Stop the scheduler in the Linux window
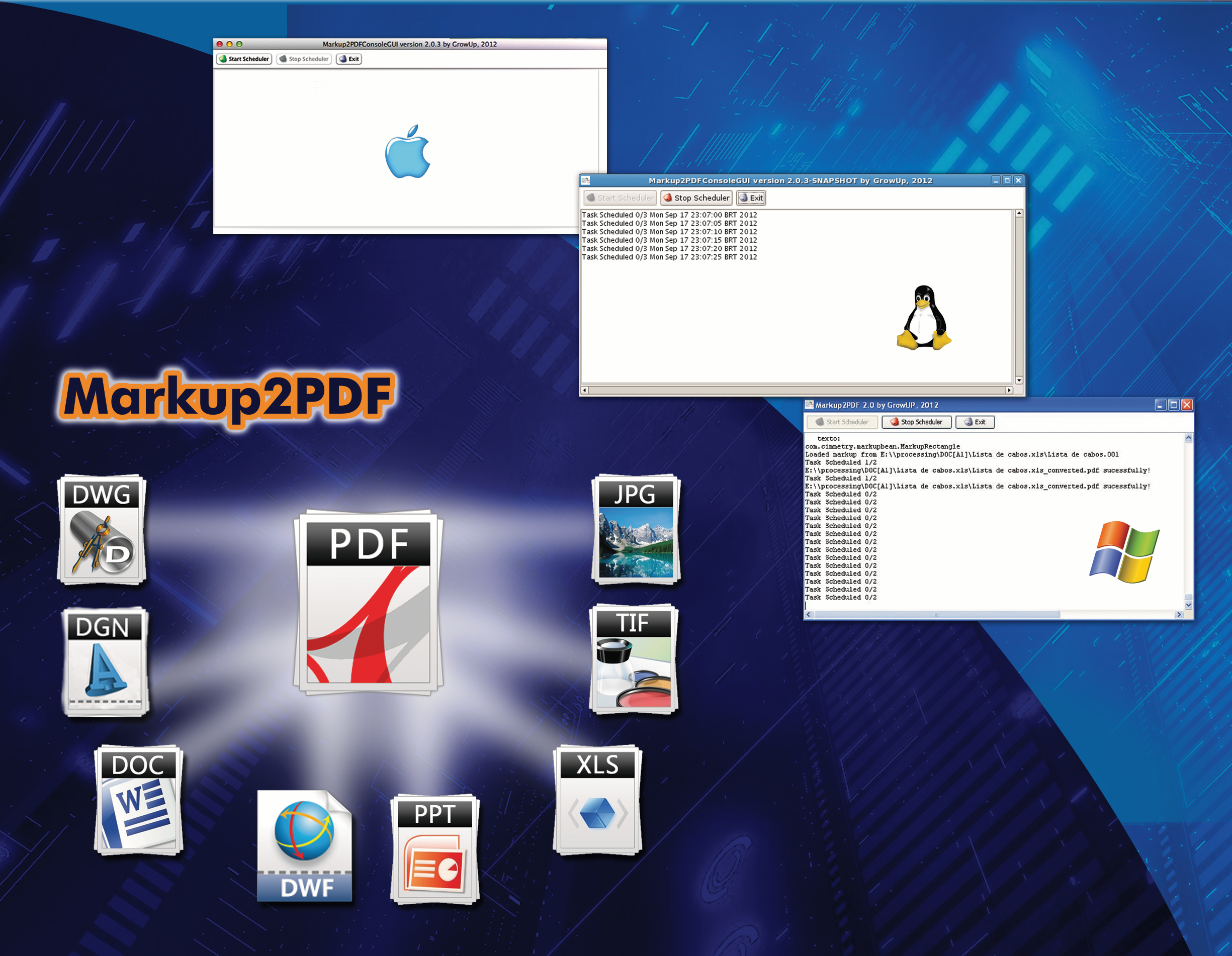Viewport: 1232px width, 956px height. (696, 198)
